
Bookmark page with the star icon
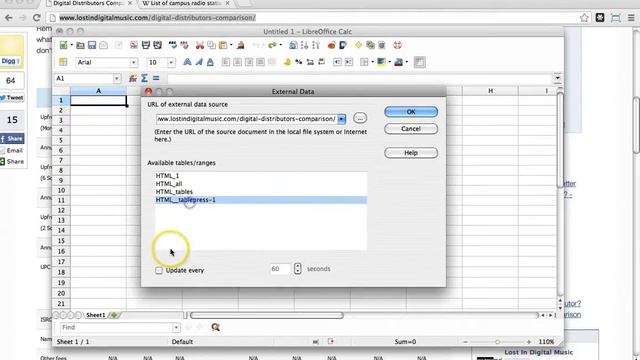pyautogui.click(x=584, y=18)
